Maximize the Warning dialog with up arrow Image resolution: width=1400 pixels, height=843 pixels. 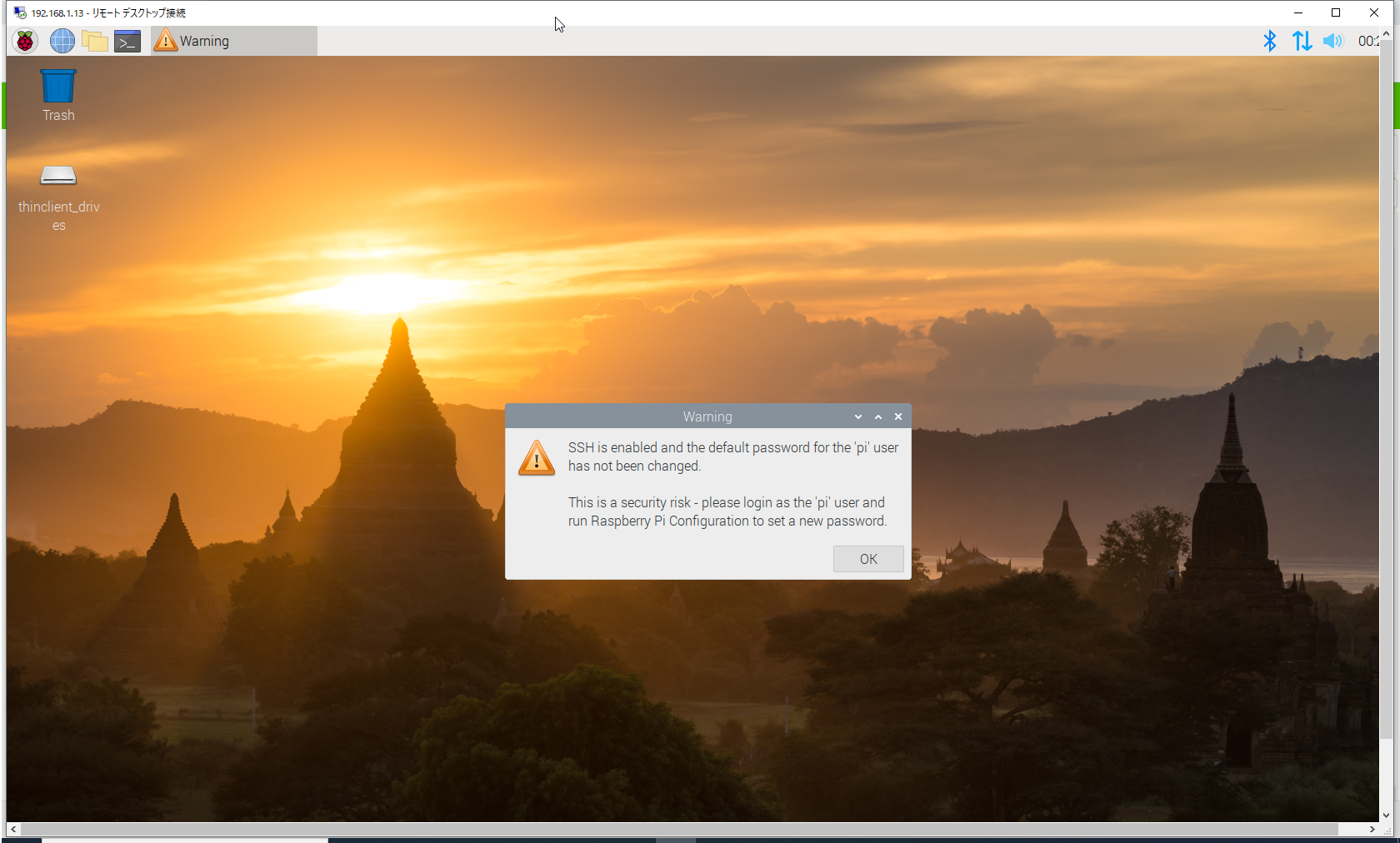pos(878,417)
